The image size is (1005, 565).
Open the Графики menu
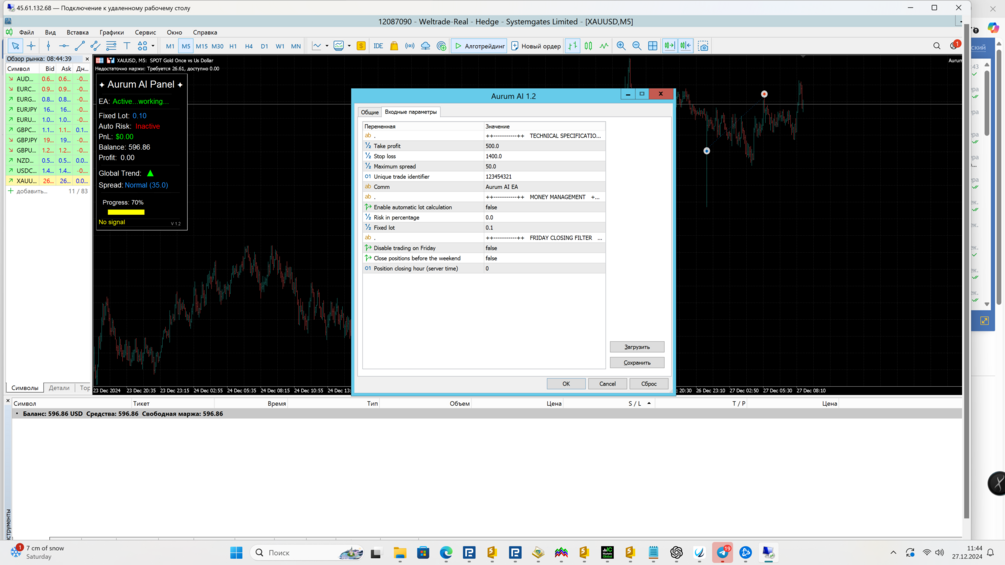(112, 32)
